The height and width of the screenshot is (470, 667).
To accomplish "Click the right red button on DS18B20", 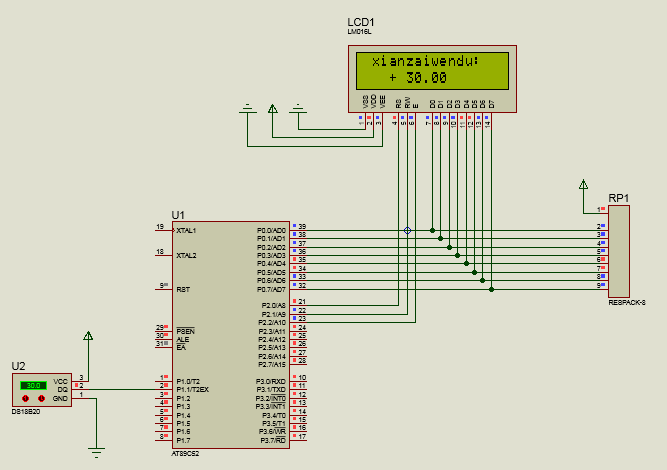I will 40,398.
